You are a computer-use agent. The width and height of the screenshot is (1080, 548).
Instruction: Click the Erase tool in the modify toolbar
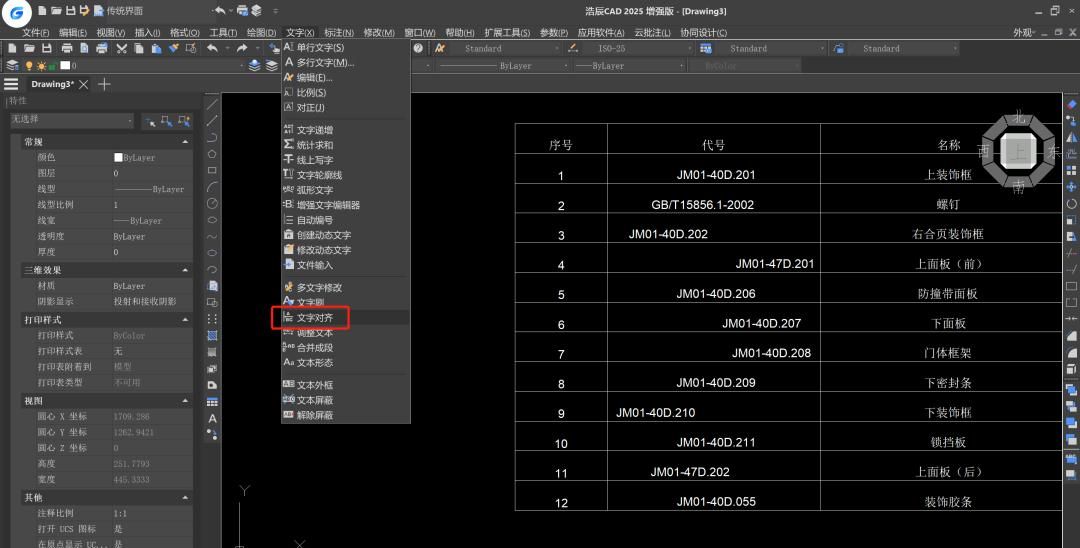point(1071,104)
